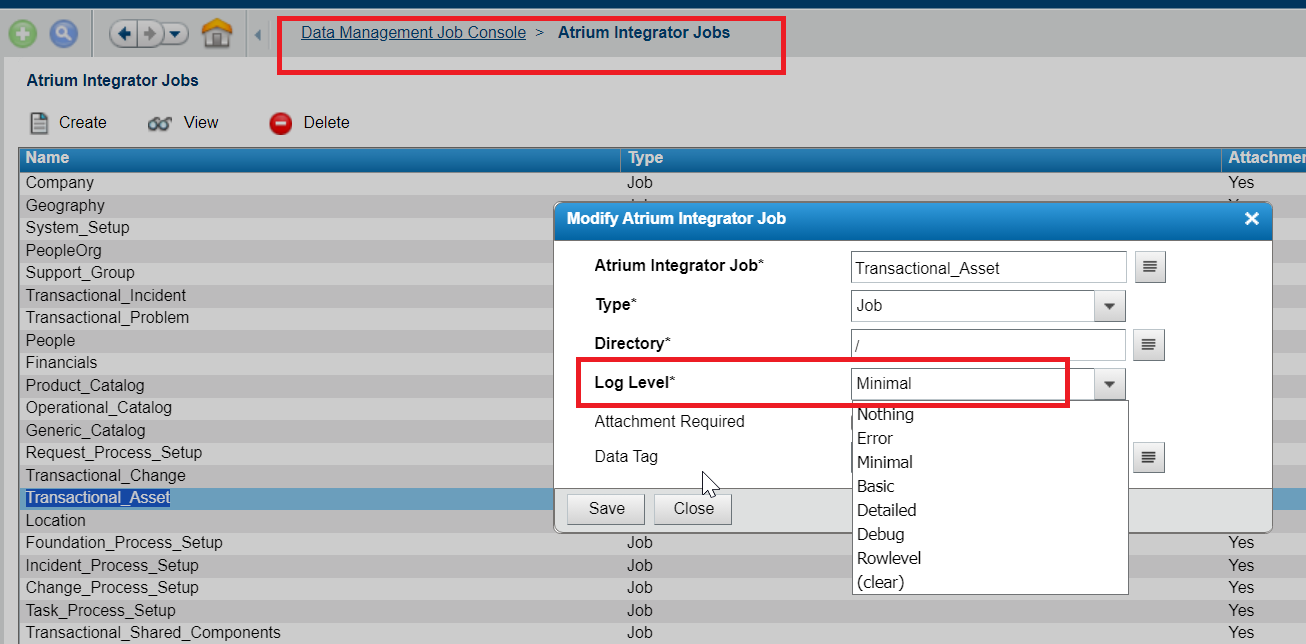Click the Save button
Image resolution: width=1306 pixels, height=644 pixels.
606,508
